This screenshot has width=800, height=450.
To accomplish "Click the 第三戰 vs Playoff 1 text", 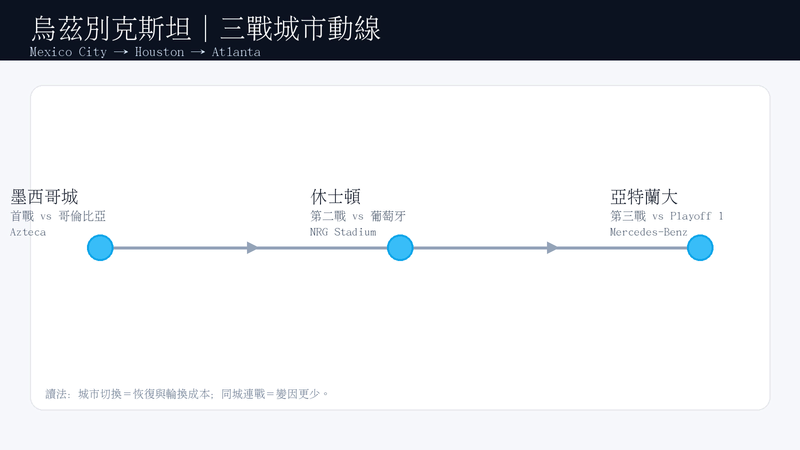I will [x=666, y=216].
